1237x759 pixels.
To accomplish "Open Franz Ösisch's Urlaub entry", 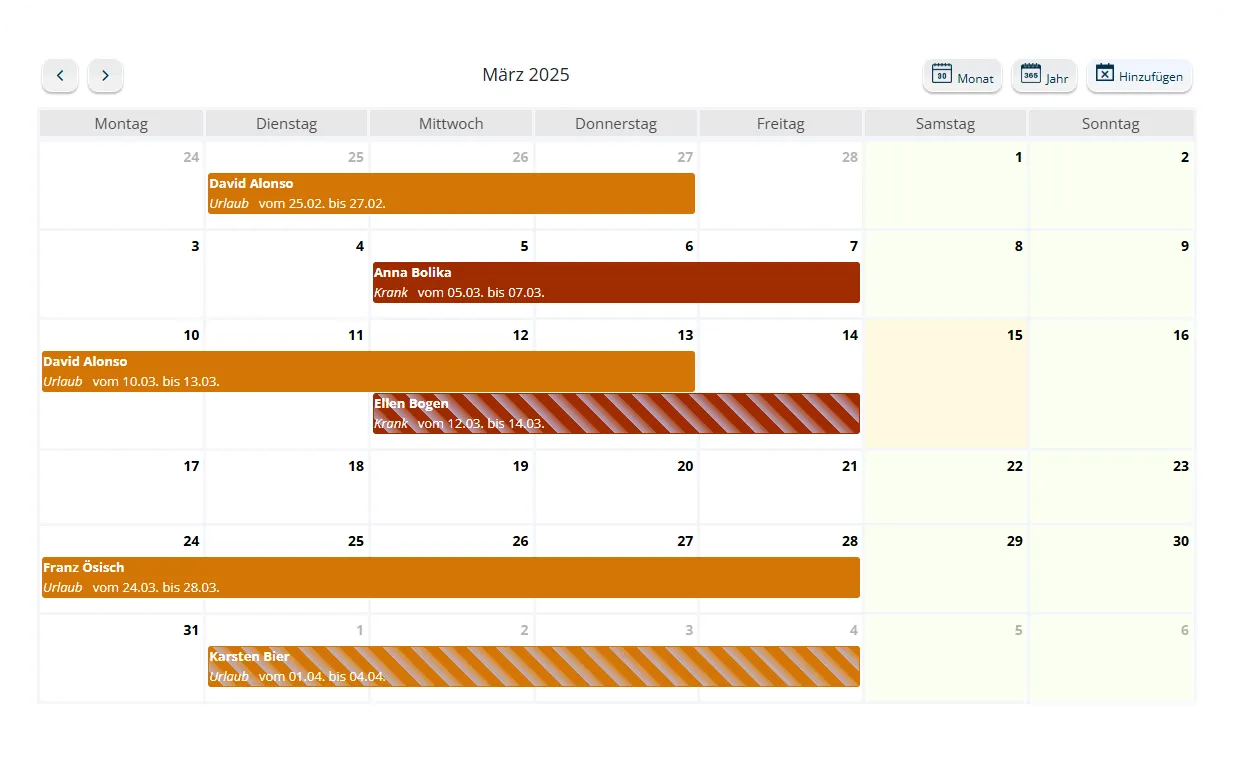I will [x=451, y=577].
